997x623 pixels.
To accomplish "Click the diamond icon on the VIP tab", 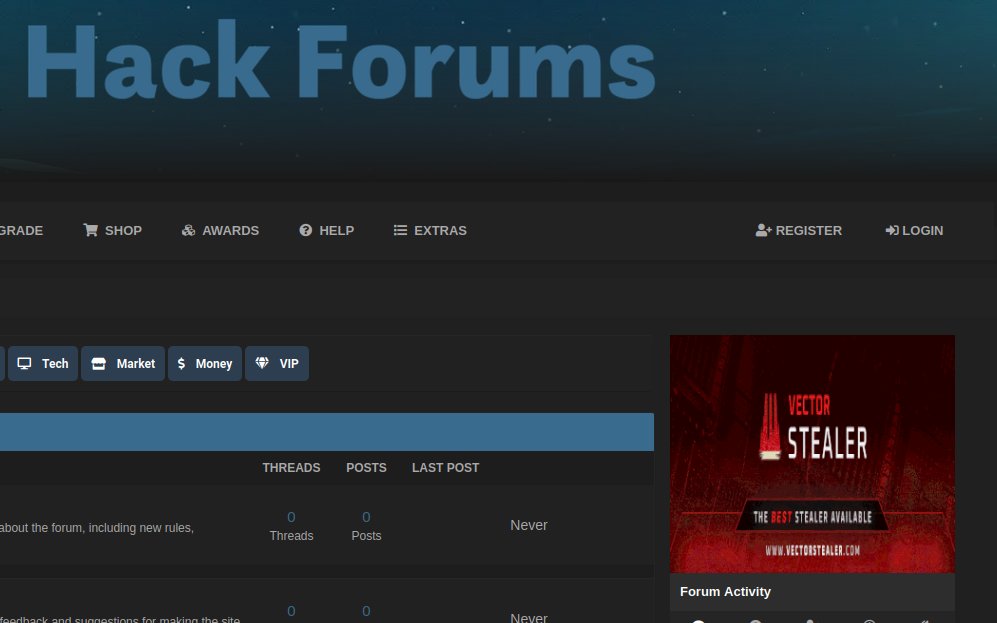I will [262, 363].
